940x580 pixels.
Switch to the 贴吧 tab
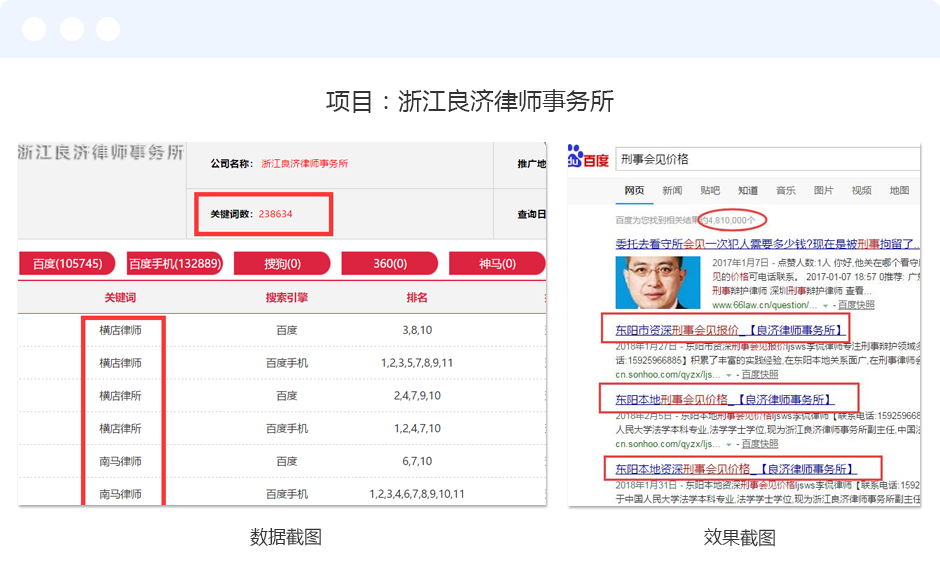(710, 190)
